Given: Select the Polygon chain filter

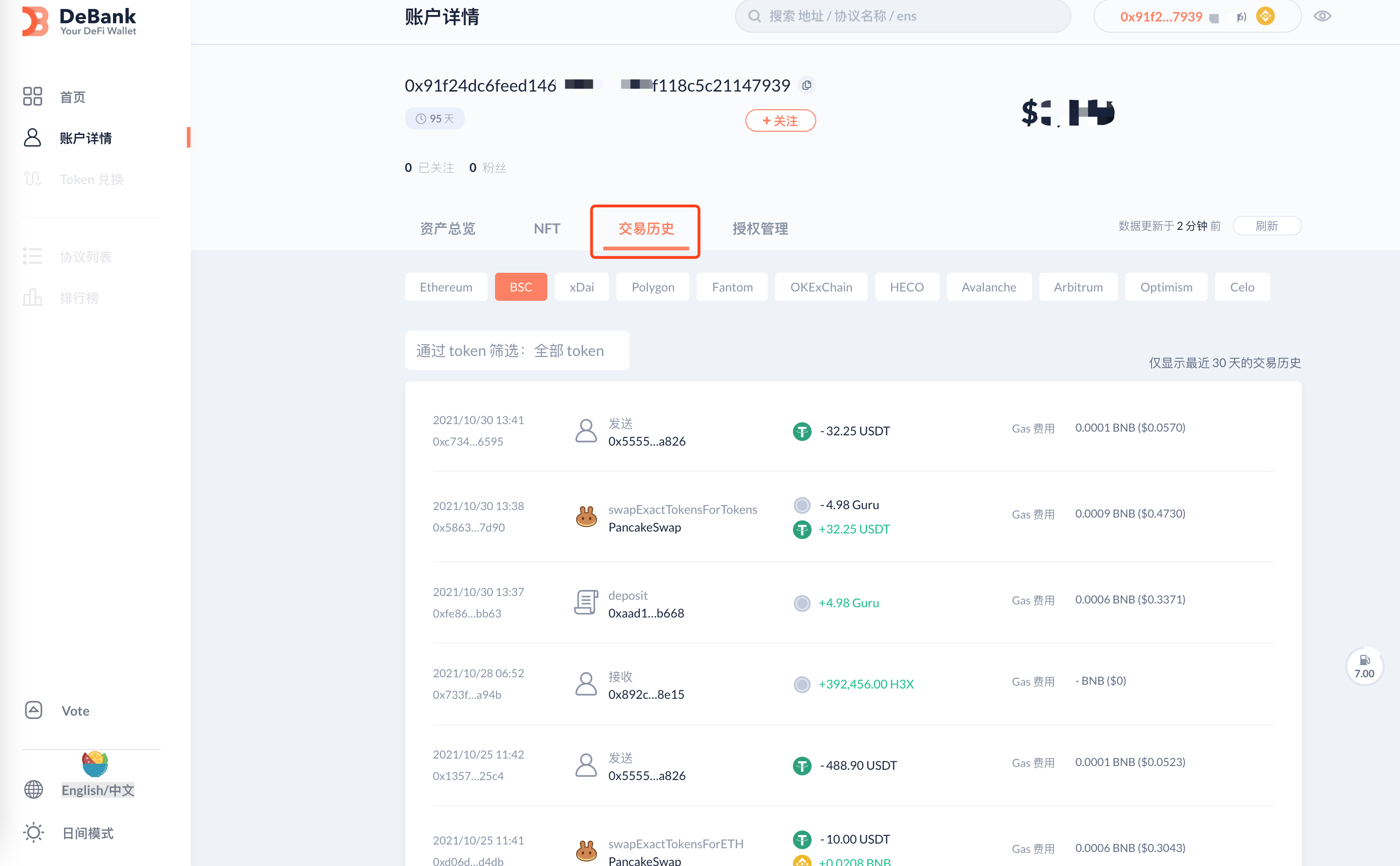Looking at the screenshot, I should [x=652, y=287].
